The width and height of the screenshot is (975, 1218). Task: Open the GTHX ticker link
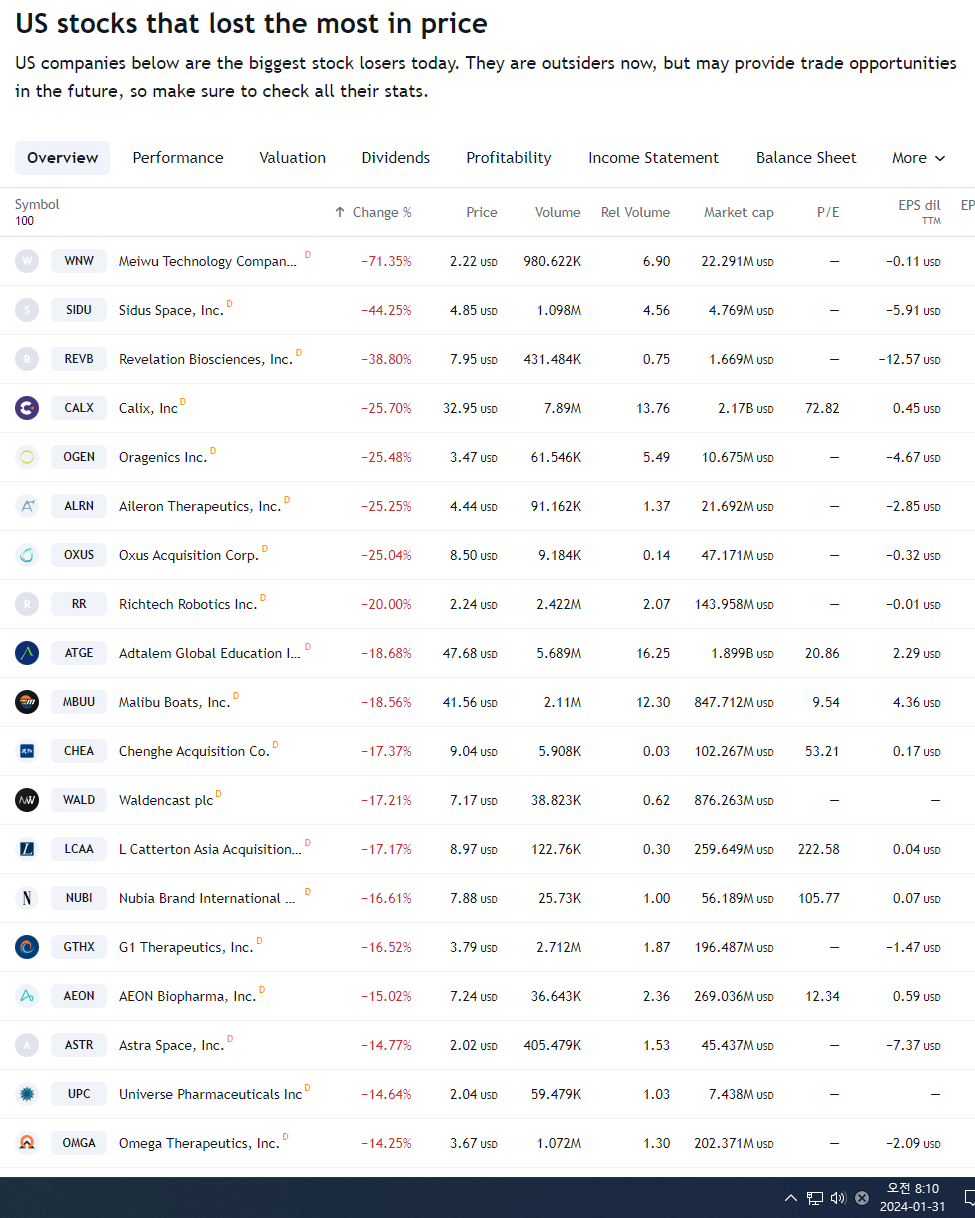pos(79,947)
